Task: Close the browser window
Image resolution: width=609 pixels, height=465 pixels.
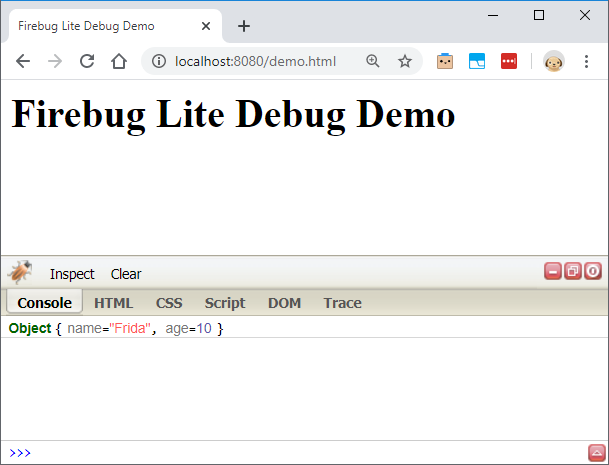Action: pos(585,16)
